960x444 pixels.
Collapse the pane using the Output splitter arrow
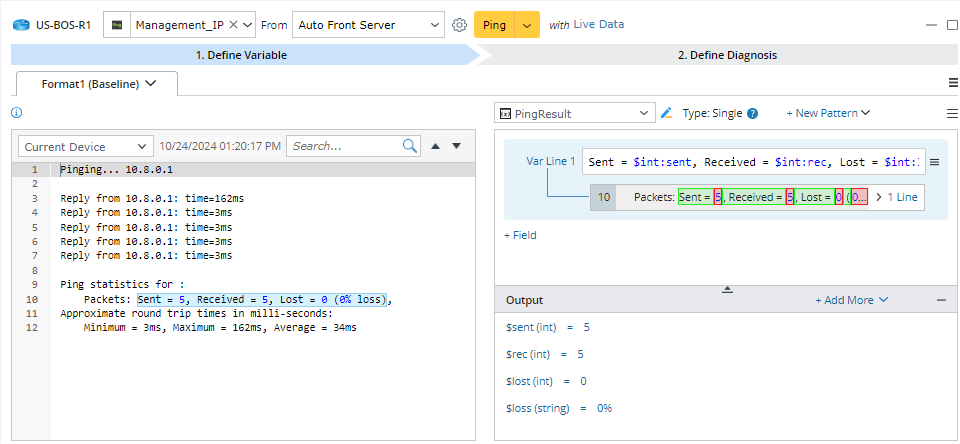[727, 289]
